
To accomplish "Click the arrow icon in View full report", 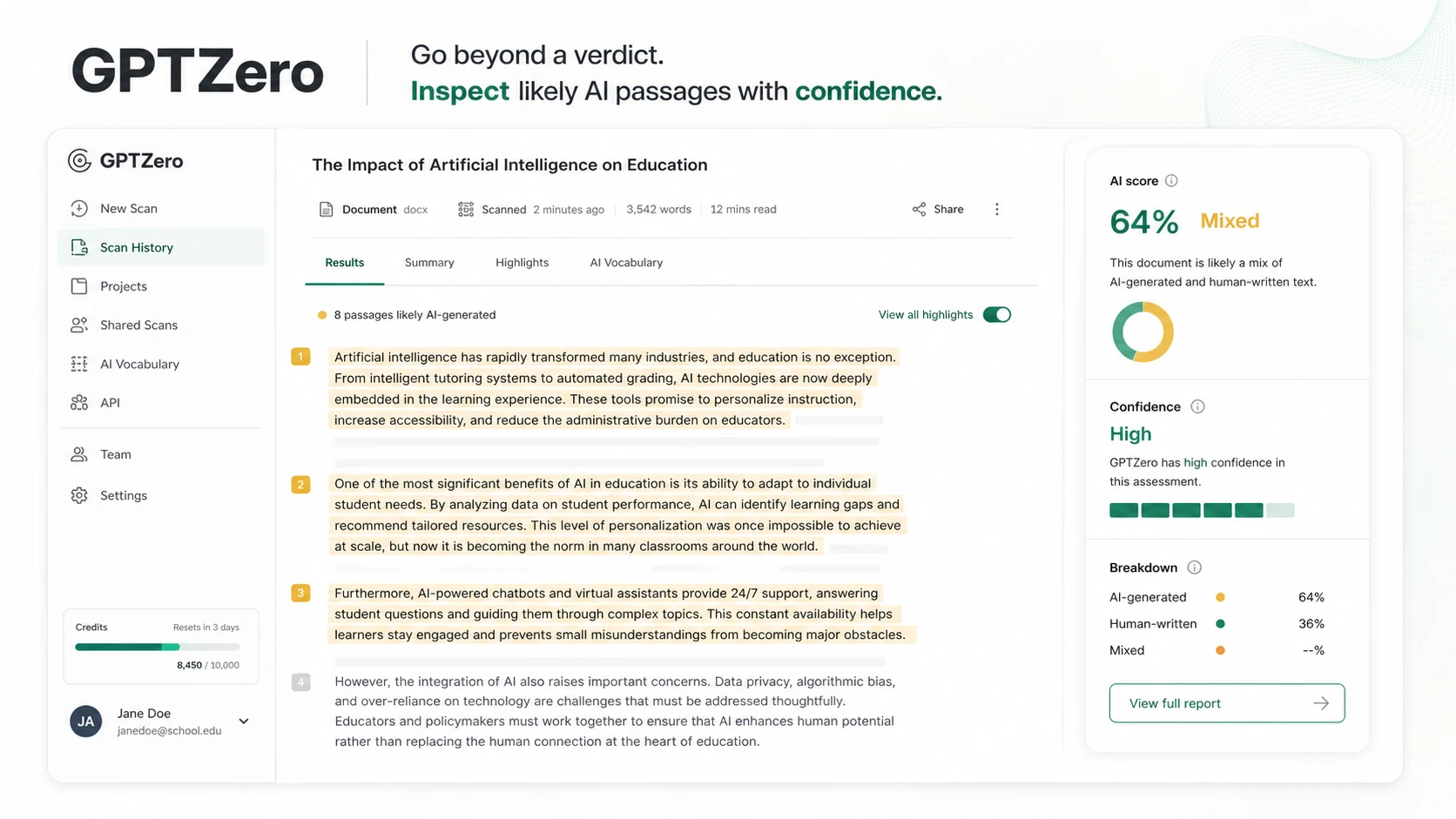I will (1321, 703).
